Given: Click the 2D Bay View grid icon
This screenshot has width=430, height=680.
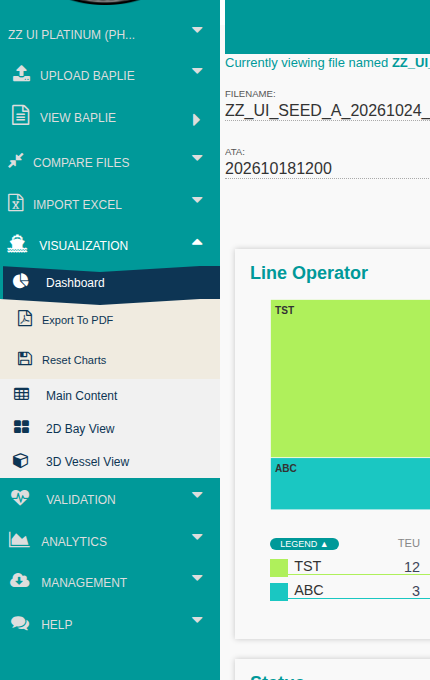Looking at the screenshot, I should coord(21,427).
